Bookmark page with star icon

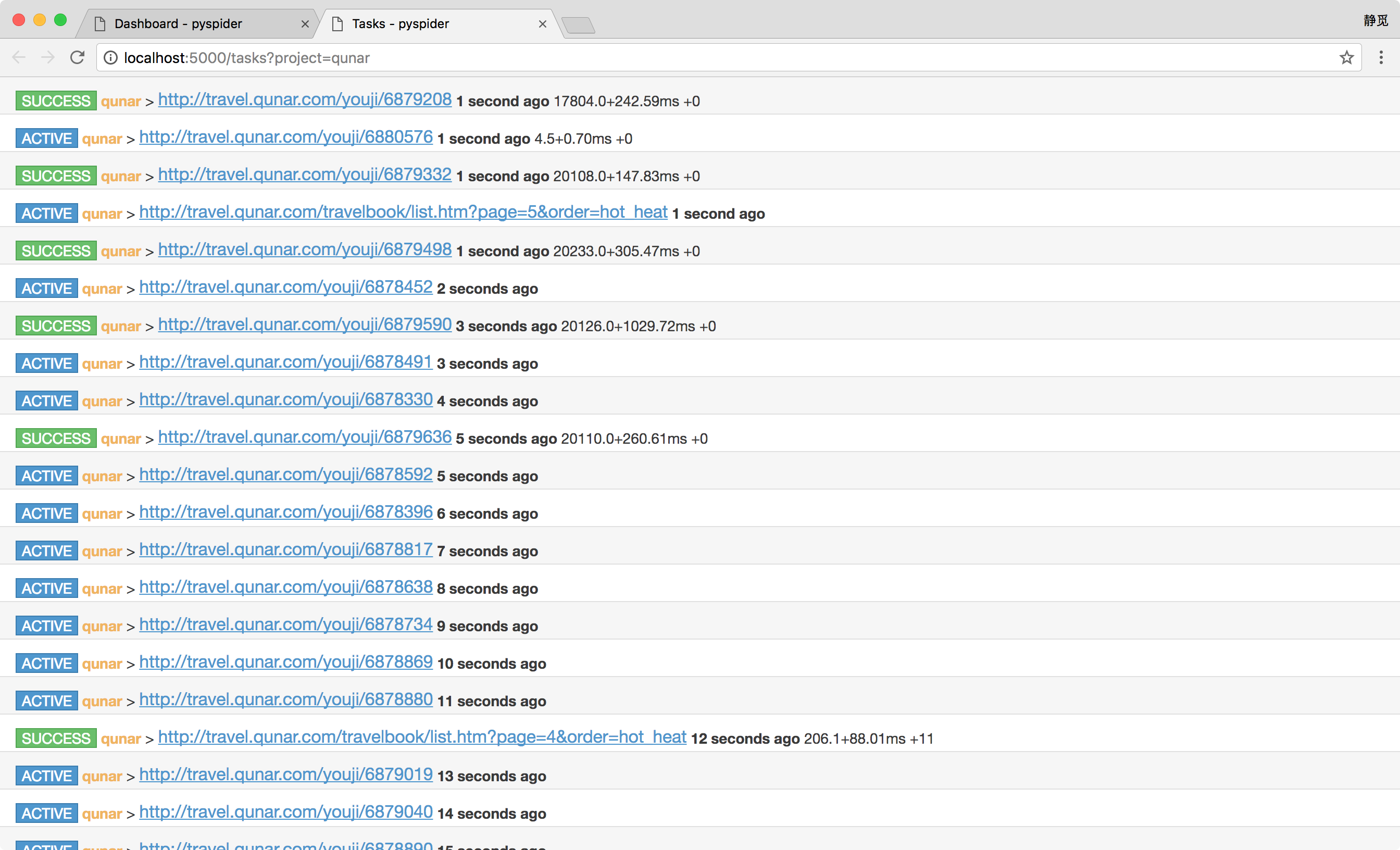[x=1346, y=57]
